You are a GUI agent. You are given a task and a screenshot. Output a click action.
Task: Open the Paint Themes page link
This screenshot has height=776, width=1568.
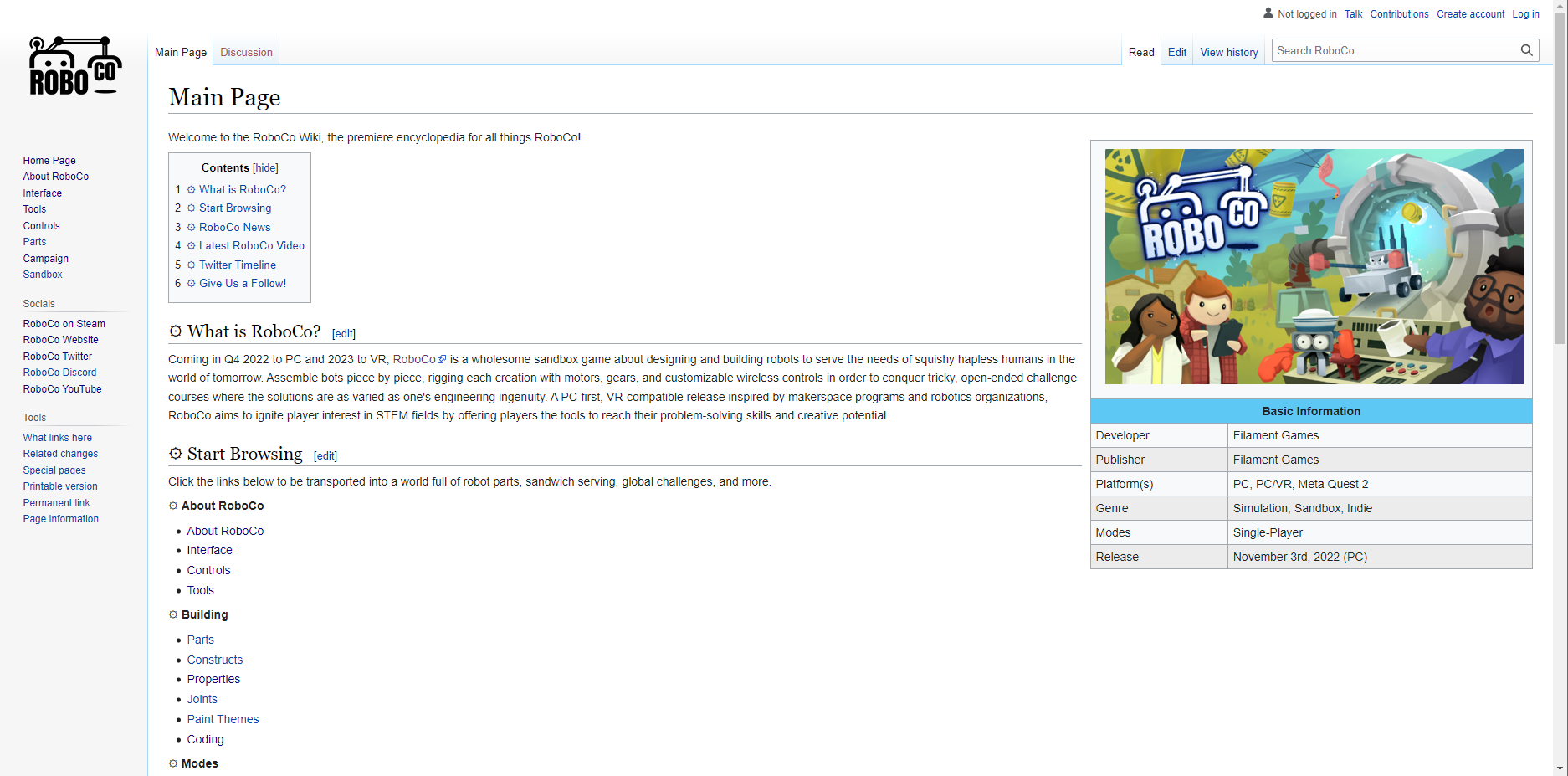pyautogui.click(x=223, y=719)
